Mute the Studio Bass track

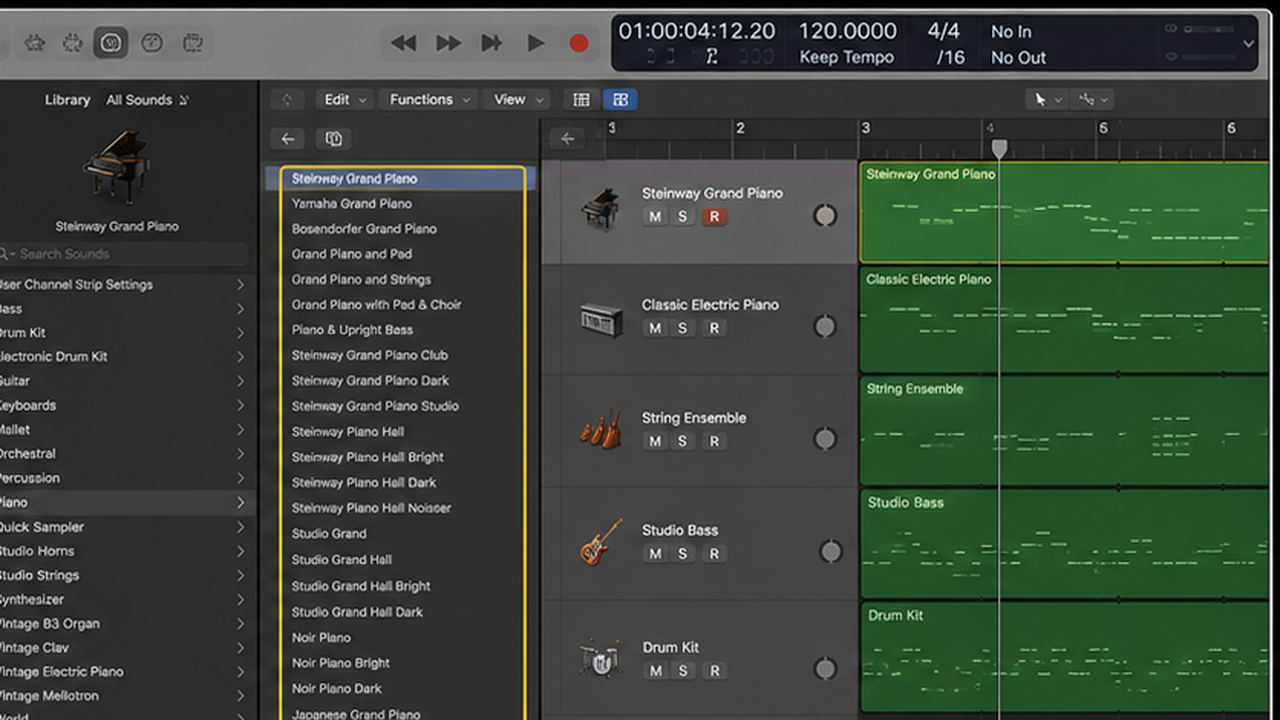(x=655, y=553)
